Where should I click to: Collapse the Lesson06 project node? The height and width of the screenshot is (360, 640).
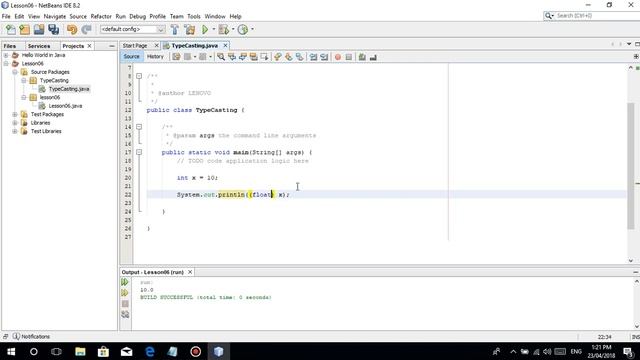click(x=6, y=64)
